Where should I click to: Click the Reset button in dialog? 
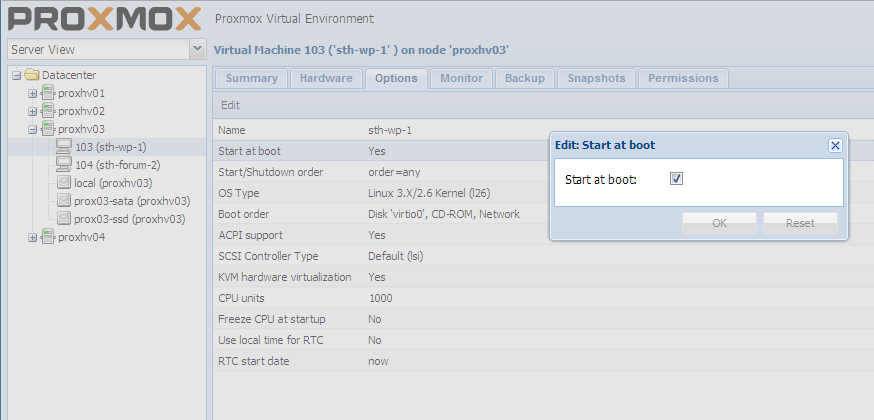tap(800, 223)
